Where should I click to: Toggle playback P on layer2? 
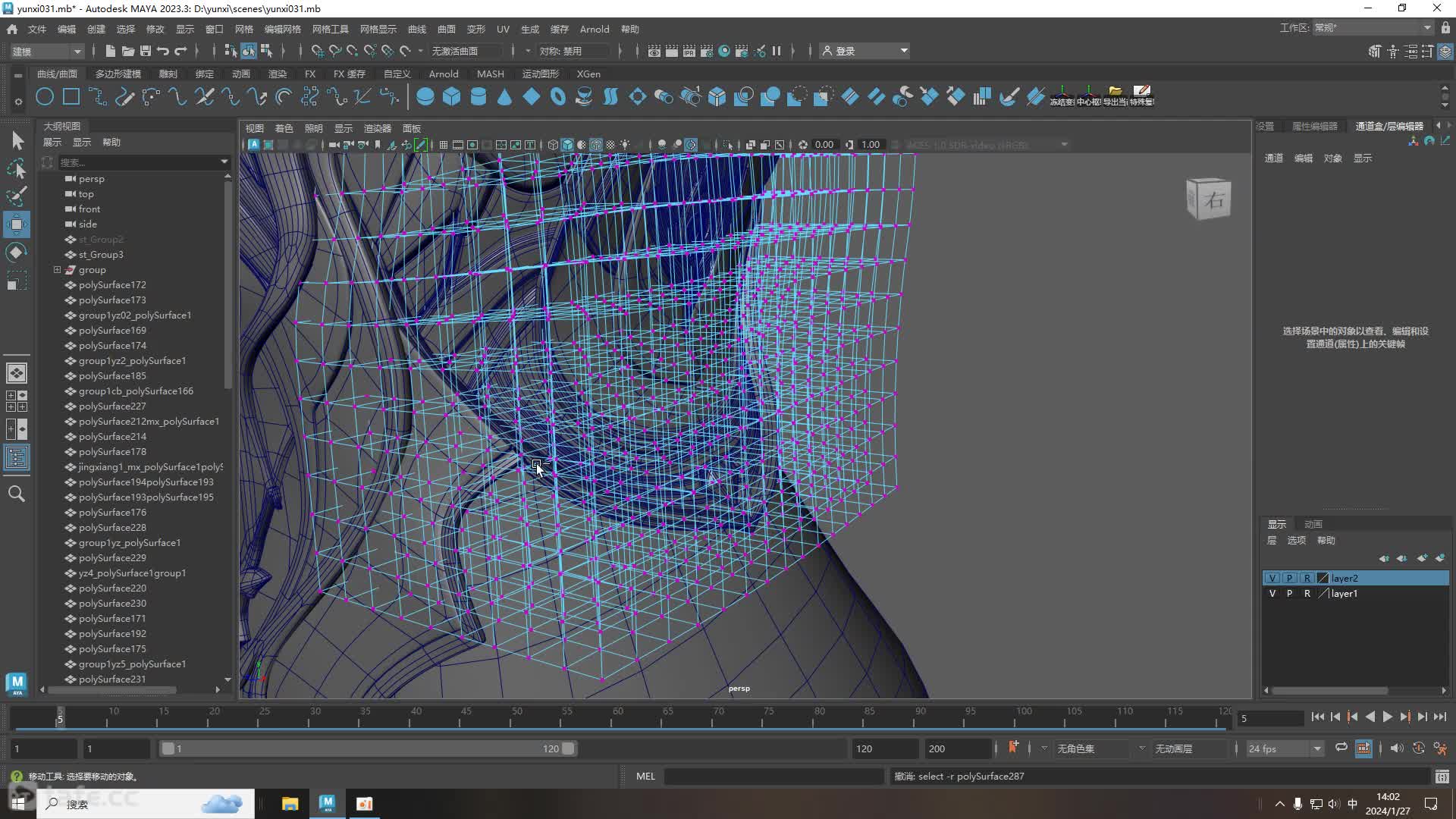(1289, 578)
